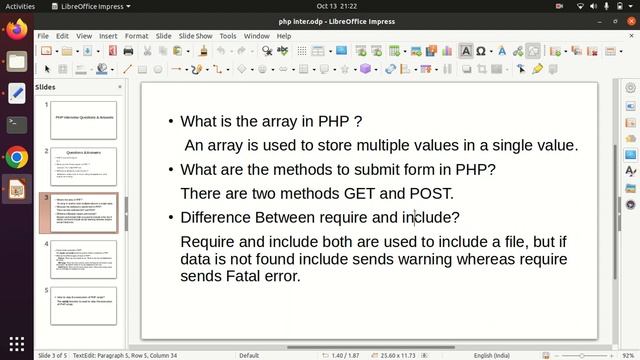The image size is (640, 360).
Task: Open Navigator sidebar deck
Action: tap(630, 204)
